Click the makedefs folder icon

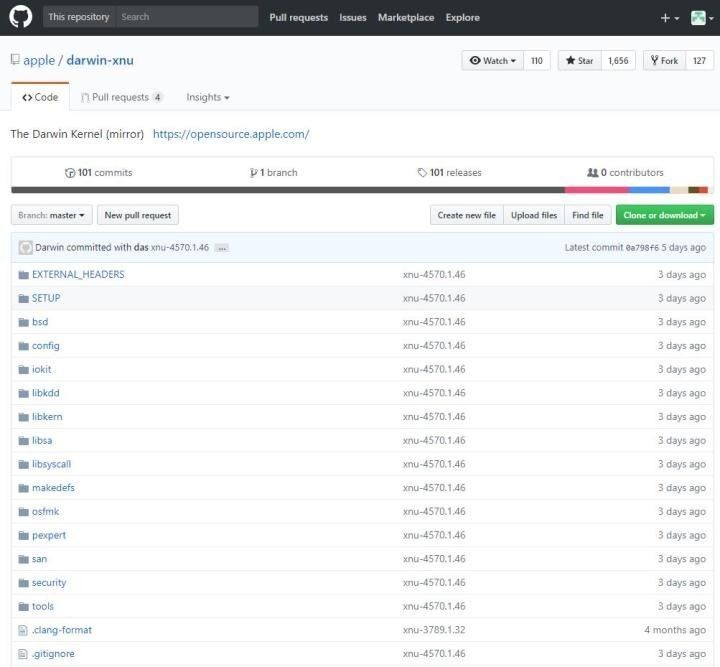pos(23,488)
